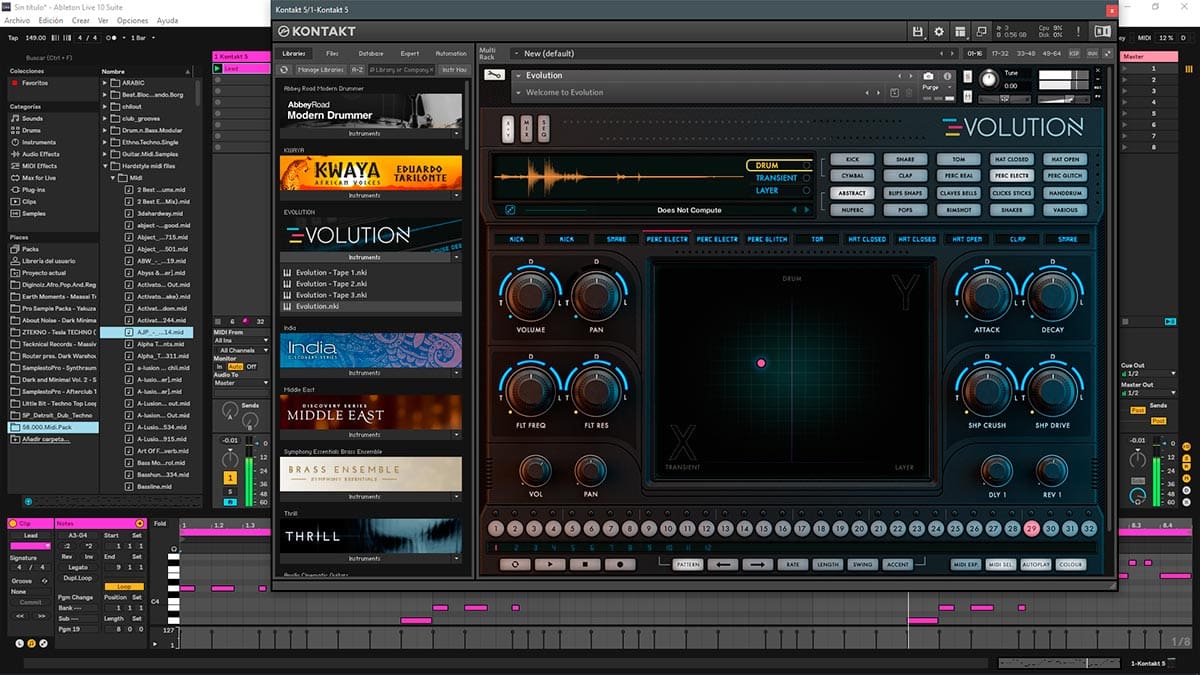The width and height of the screenshot is (1200, 675).
Task: Toggle the Loop button in Ableton clip view
Action: pos(124,587)
